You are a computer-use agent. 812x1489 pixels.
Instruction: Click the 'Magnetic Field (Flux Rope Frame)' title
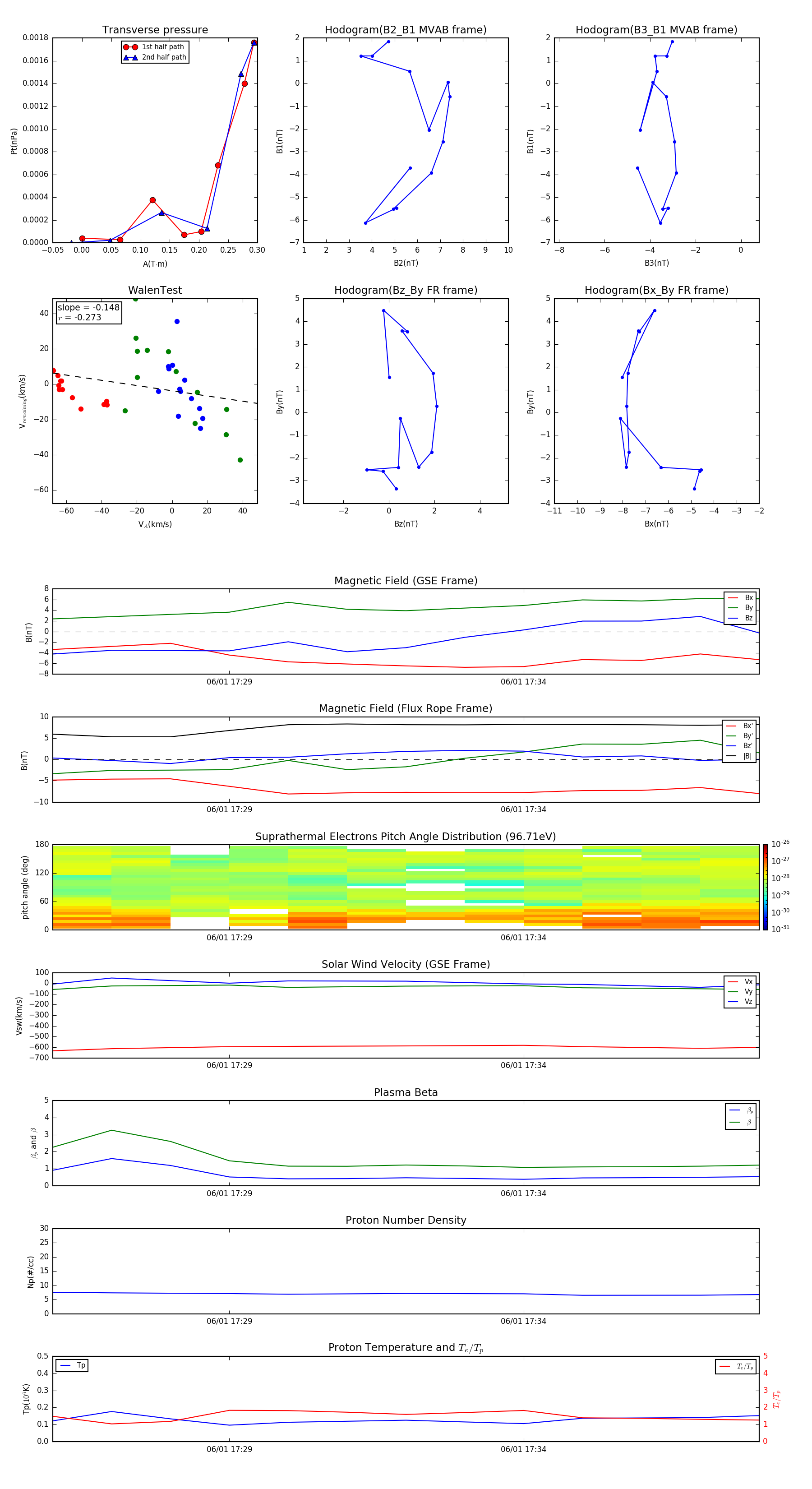coord(406,709)
